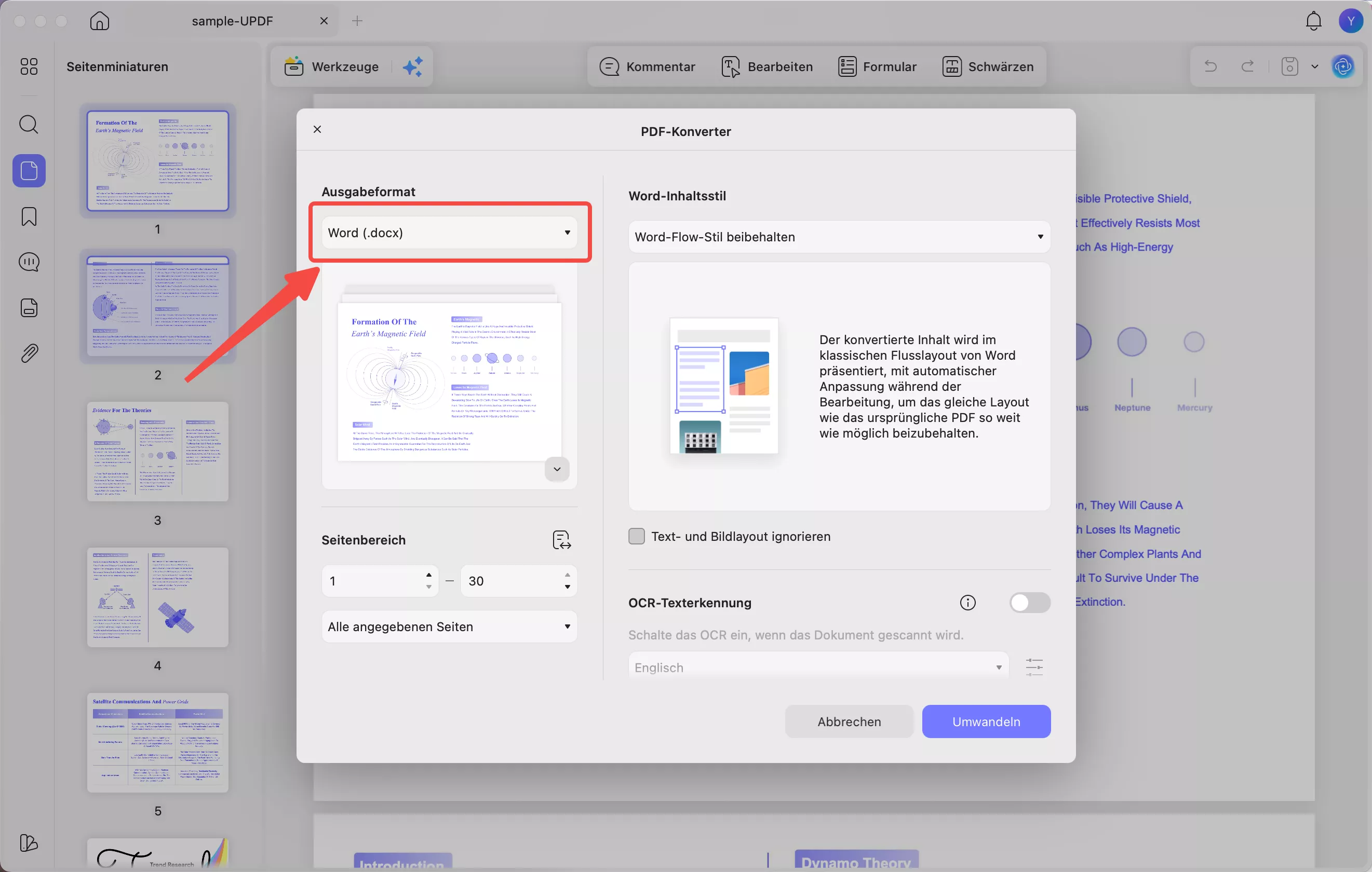1372x872 pixels.
Task: Open the Alle angegebenen Seiten dropdown
Action: click(449, 626)
